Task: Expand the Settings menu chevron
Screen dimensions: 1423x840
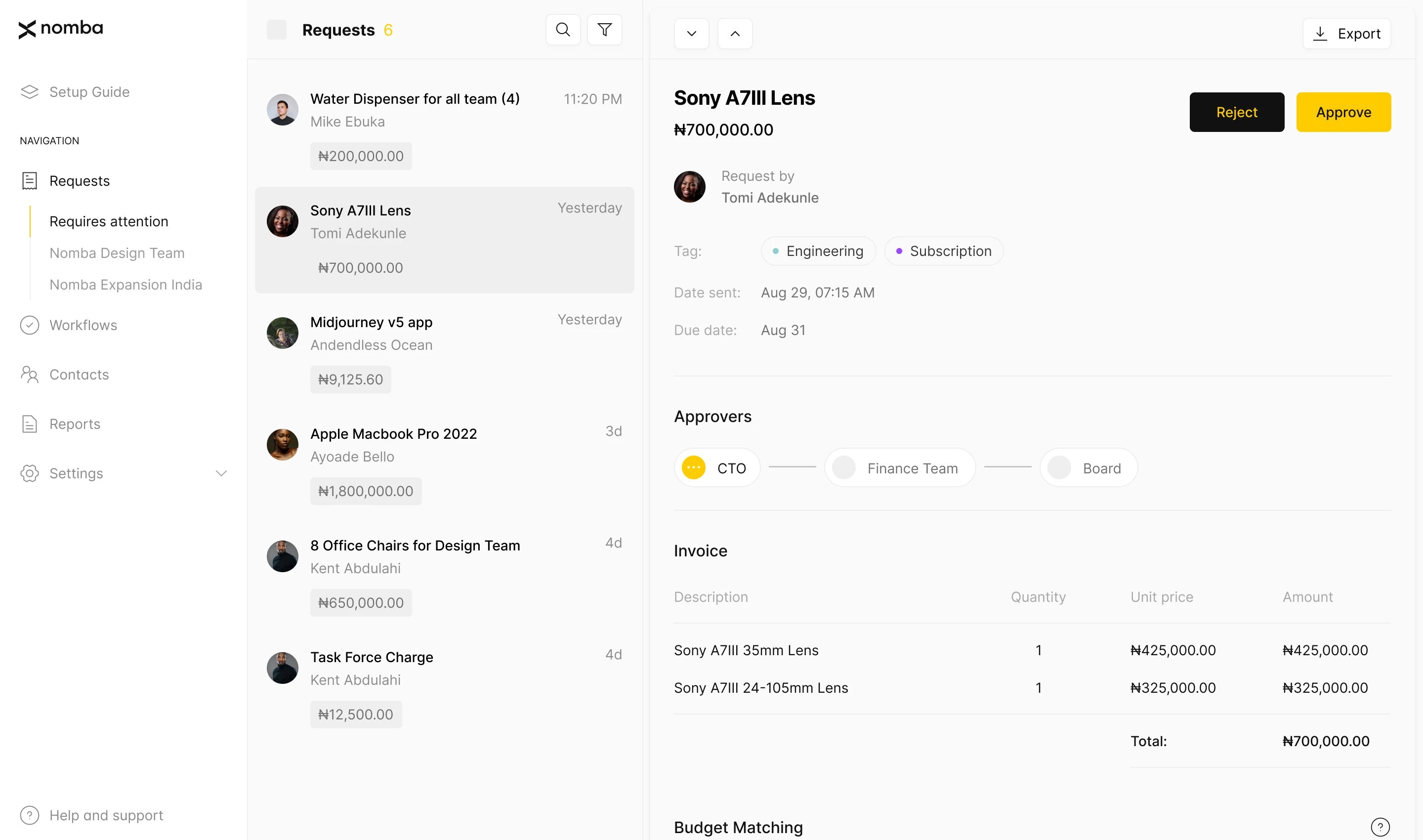Action: click(222, 473)
